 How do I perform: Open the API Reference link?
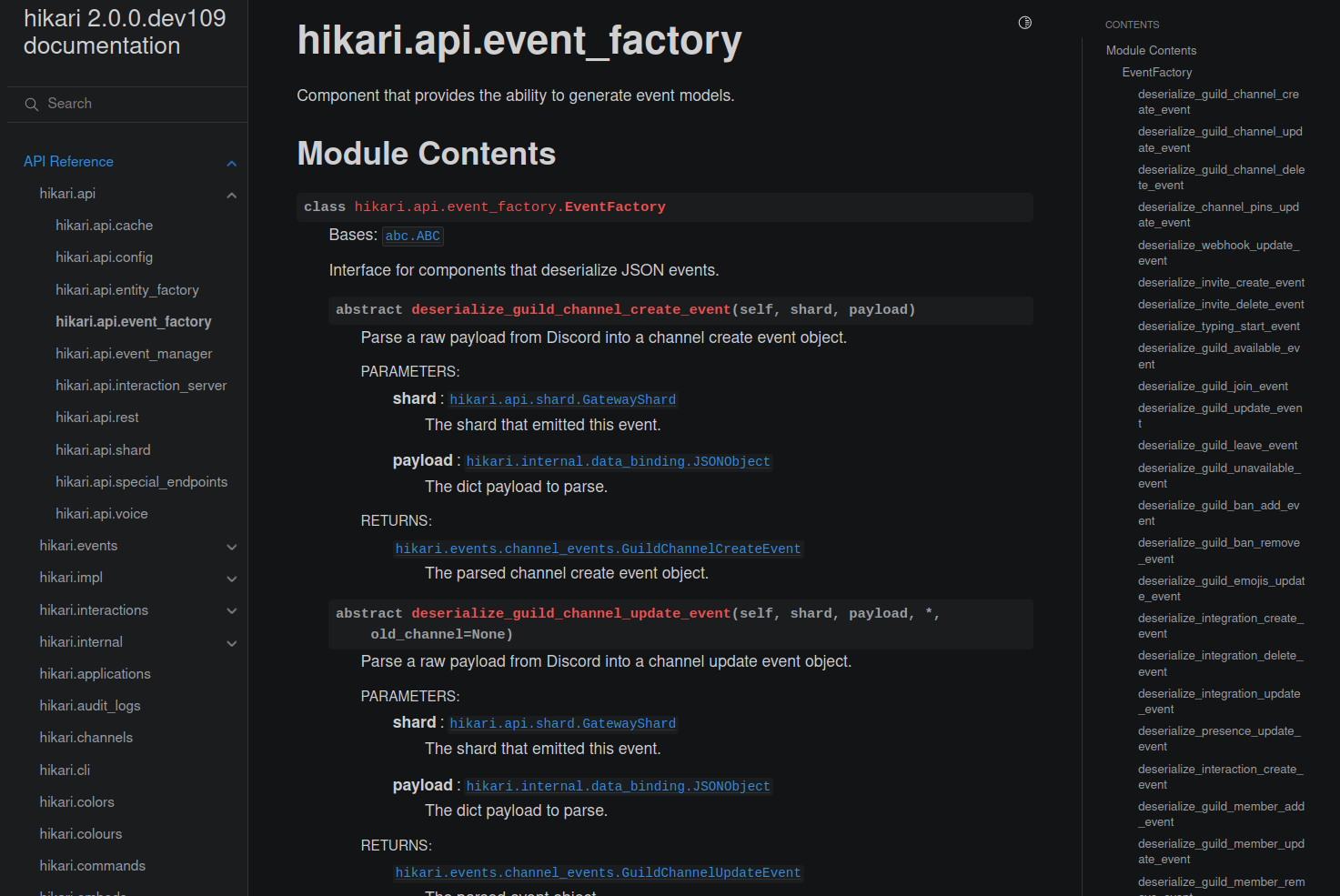pos(68,162)
